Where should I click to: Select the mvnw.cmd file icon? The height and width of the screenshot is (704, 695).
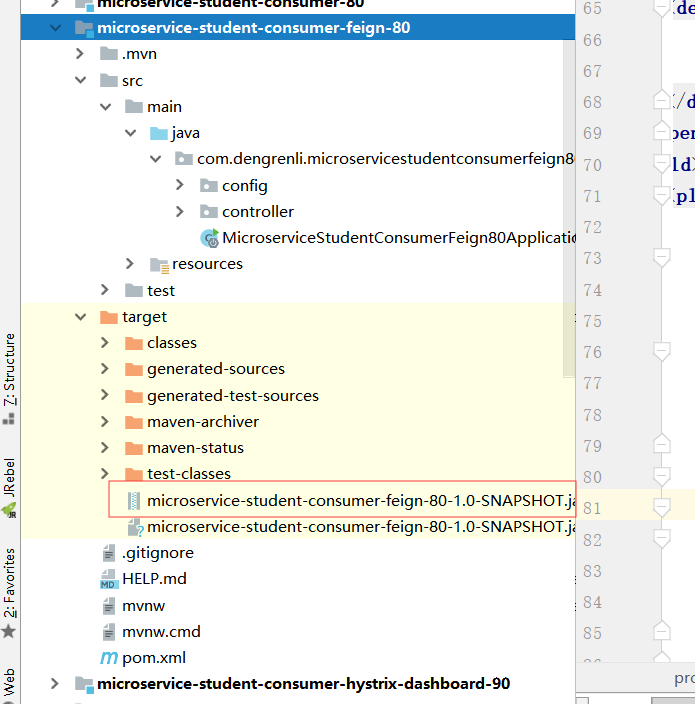109,632
